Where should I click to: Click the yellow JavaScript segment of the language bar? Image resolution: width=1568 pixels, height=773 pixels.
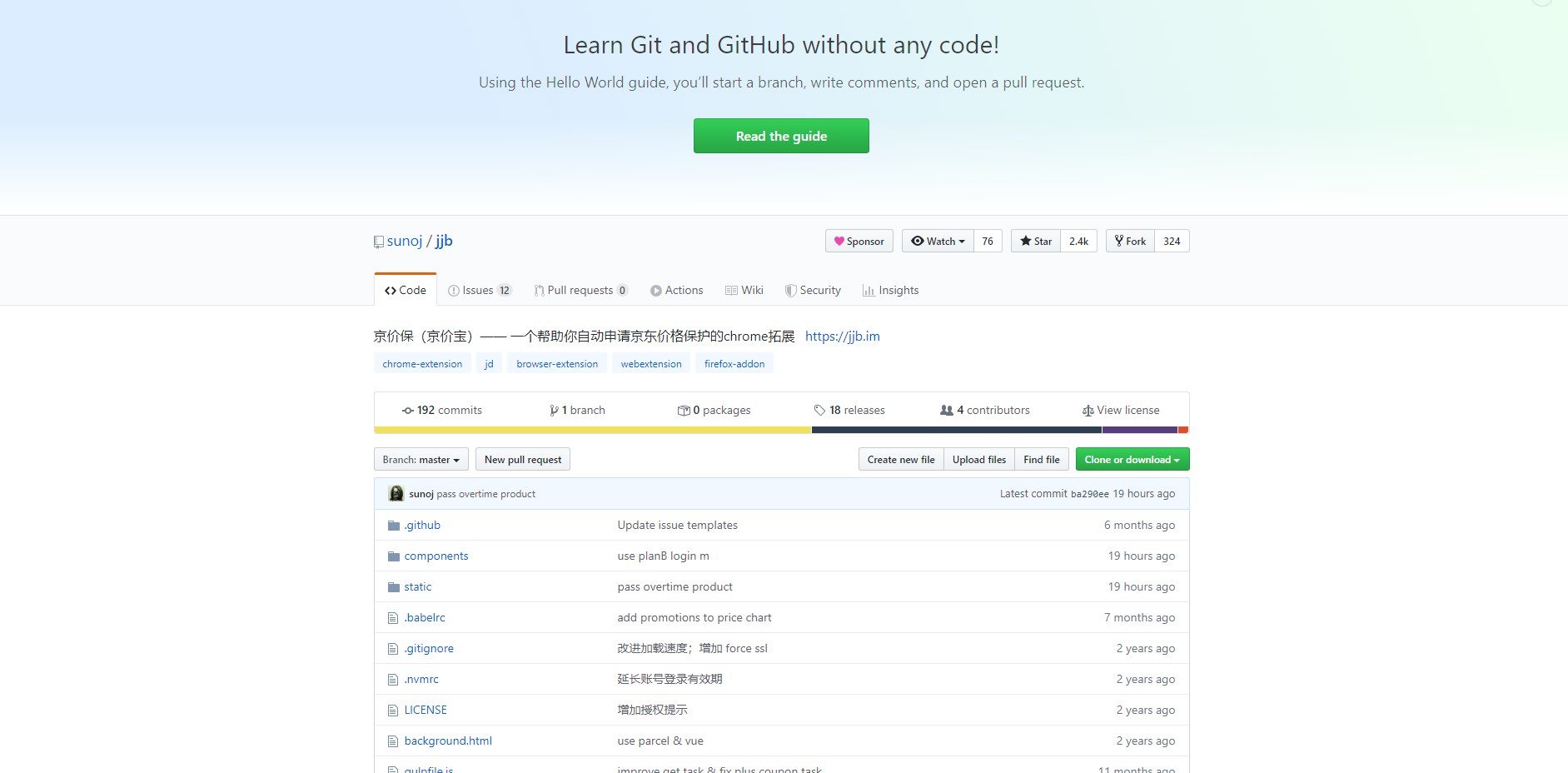coord(593,430)
